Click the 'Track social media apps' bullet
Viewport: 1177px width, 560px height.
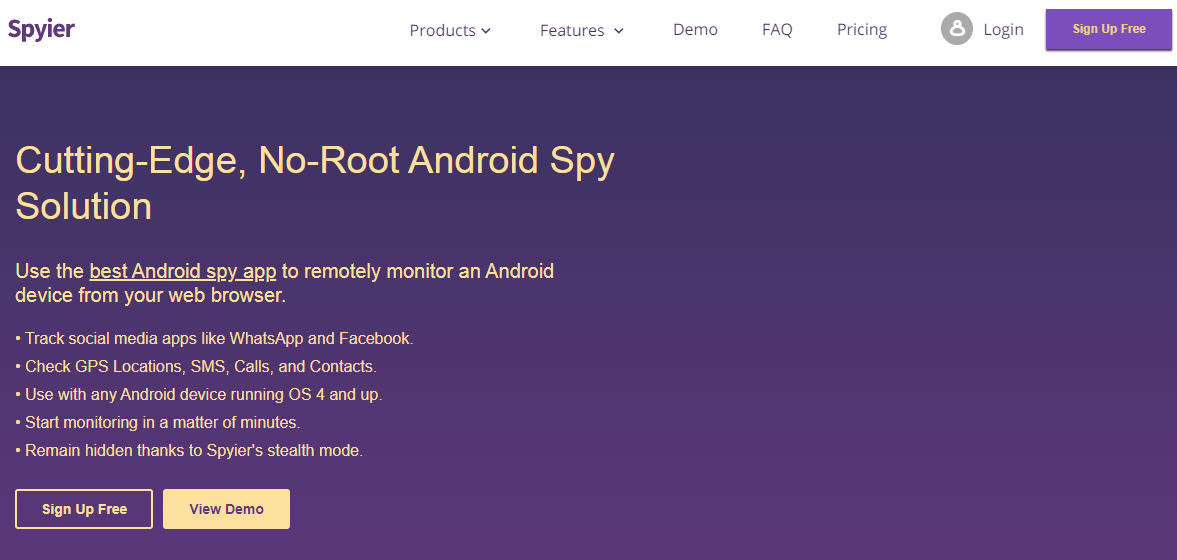215,338
